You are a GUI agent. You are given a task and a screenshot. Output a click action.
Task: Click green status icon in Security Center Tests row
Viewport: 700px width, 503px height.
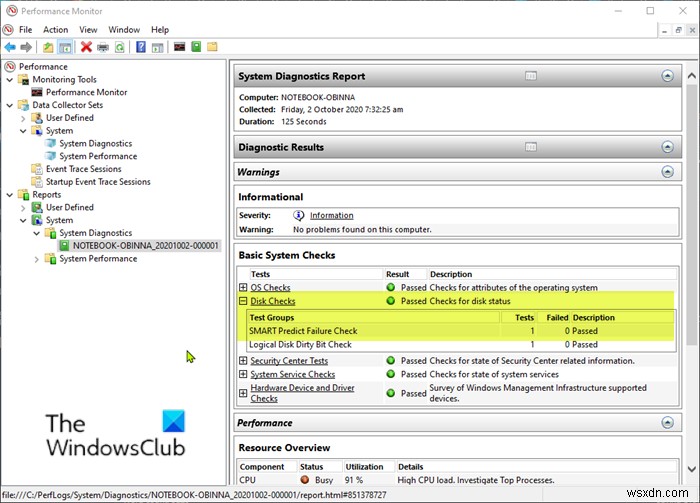391,360
